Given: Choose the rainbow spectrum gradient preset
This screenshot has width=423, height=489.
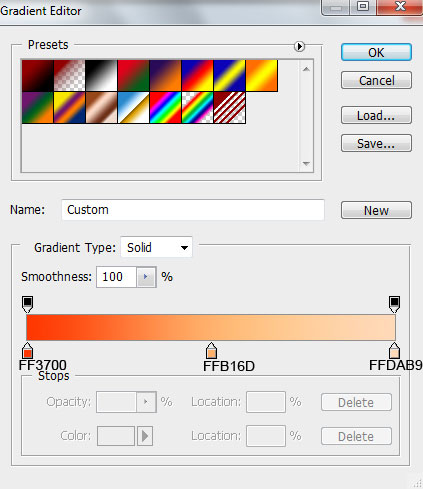Looking at the screenshot, I should pos(165,108).
